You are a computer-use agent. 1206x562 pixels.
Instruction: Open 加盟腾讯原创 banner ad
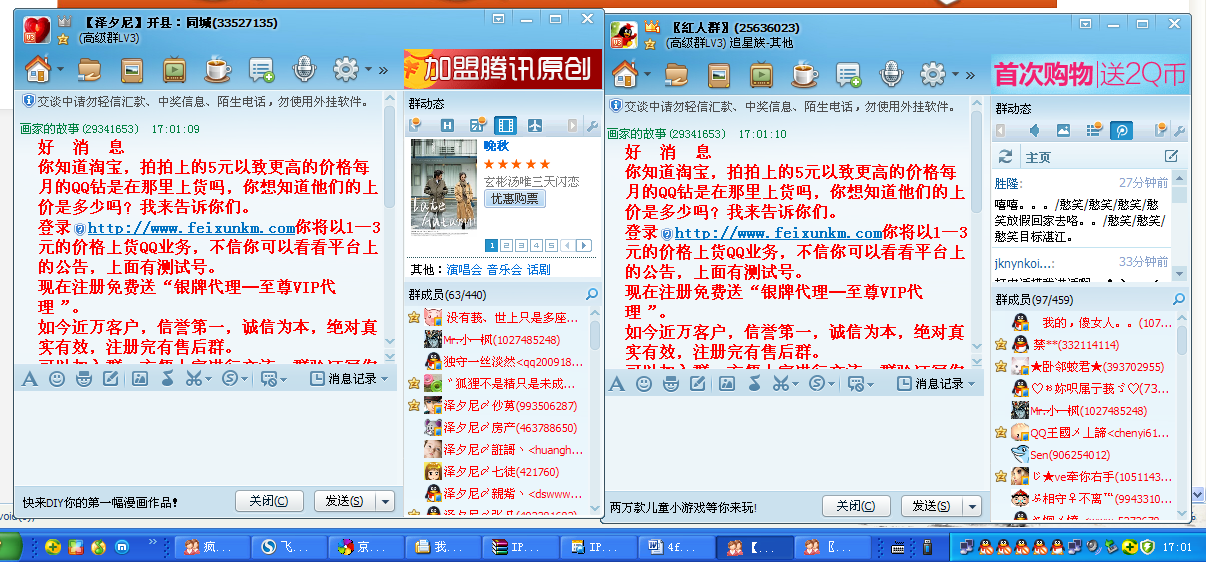click(x=502, y=70)
